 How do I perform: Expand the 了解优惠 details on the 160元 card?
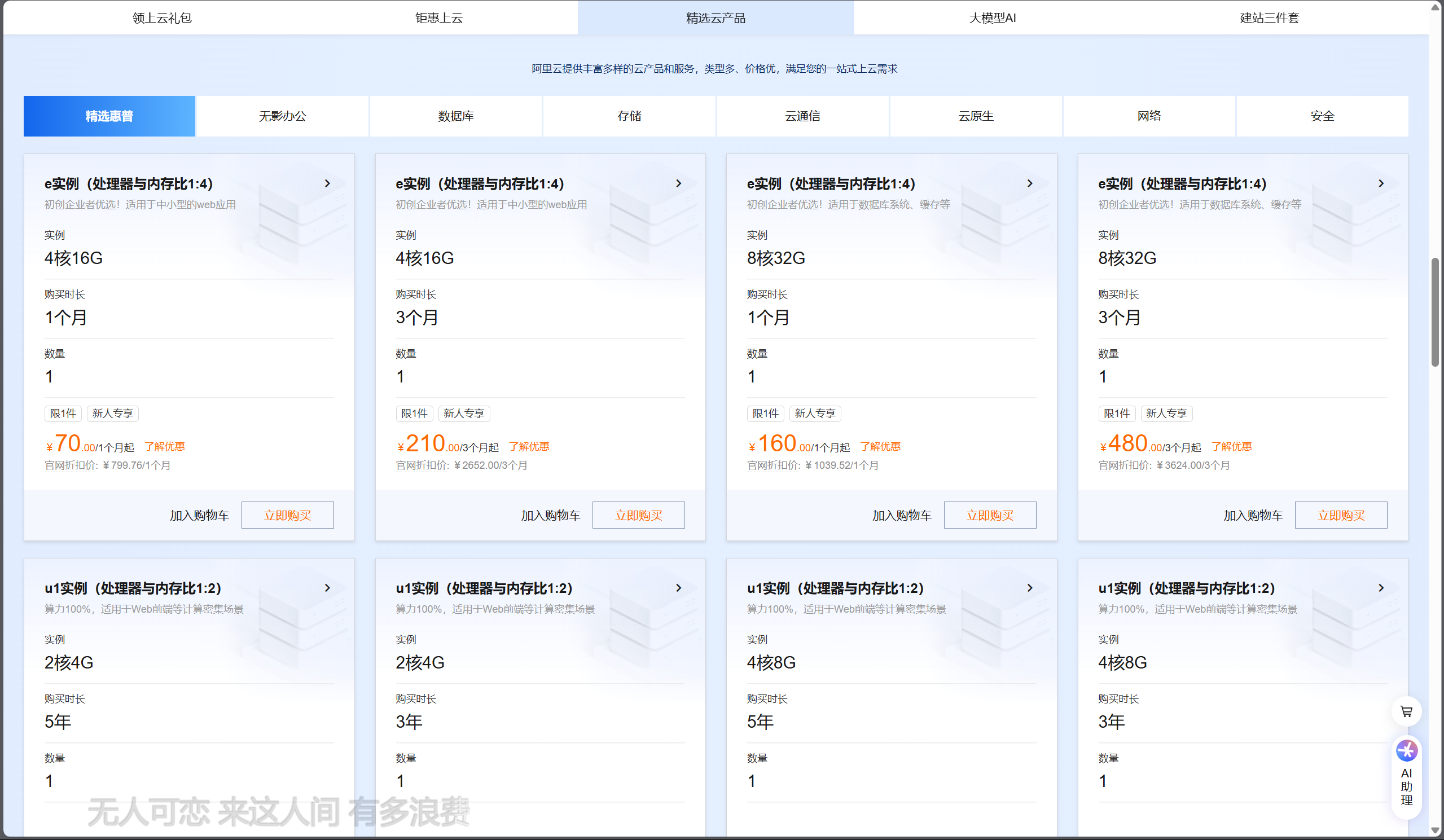click(x=881, y=446)
